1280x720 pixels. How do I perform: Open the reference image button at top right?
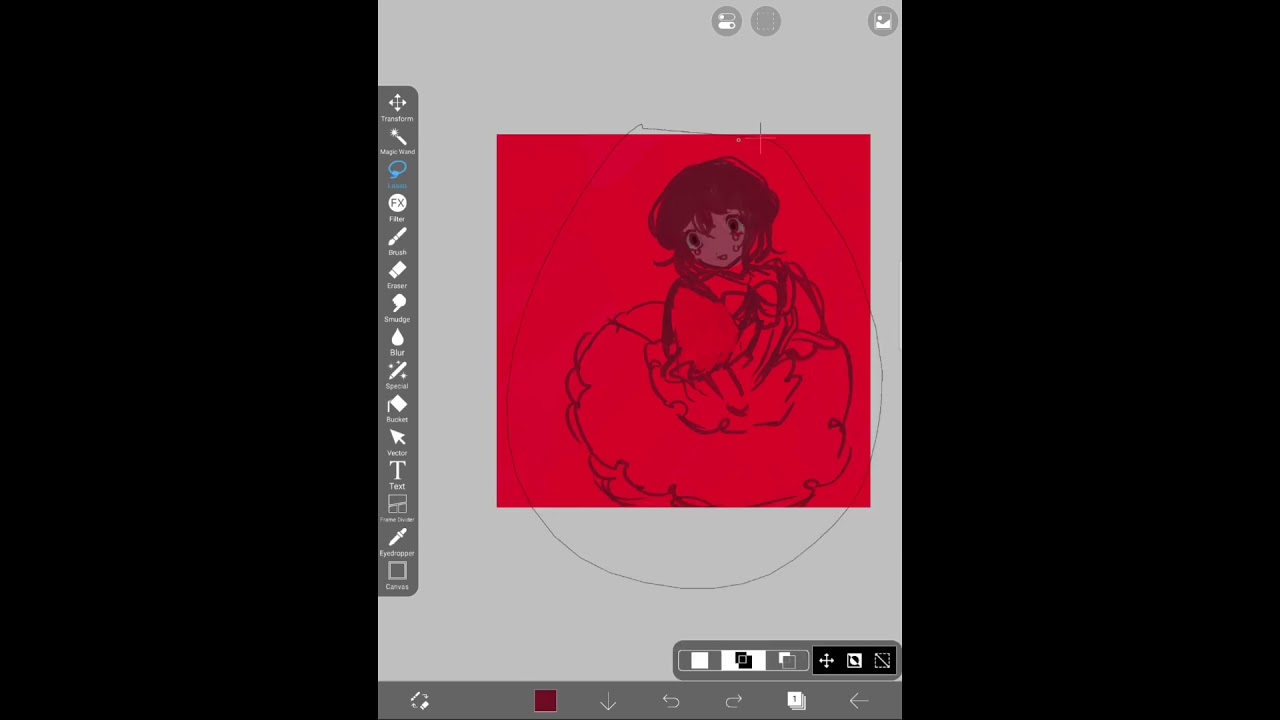(883, 21)
